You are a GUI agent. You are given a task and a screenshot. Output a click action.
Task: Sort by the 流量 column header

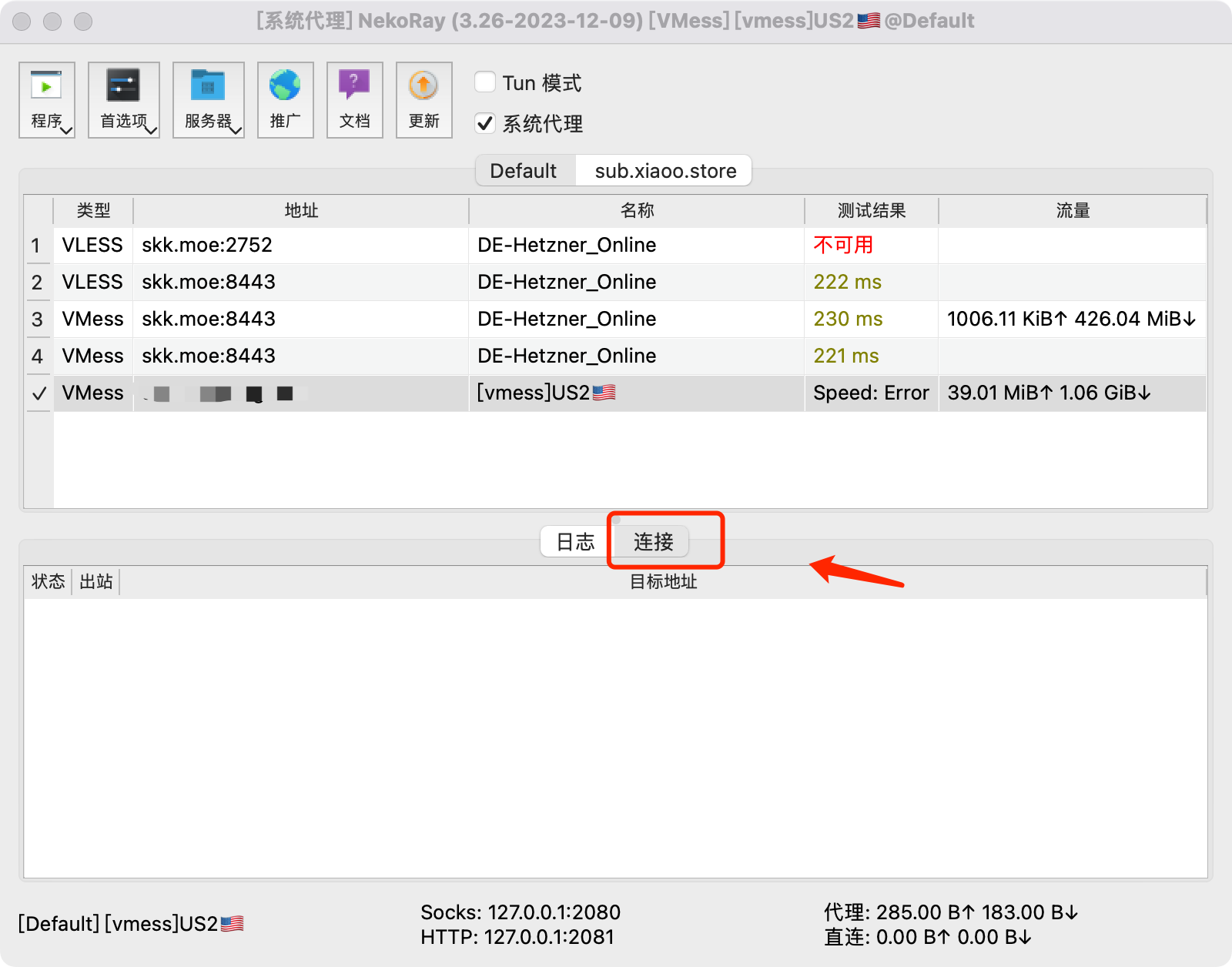point(1073,211)
